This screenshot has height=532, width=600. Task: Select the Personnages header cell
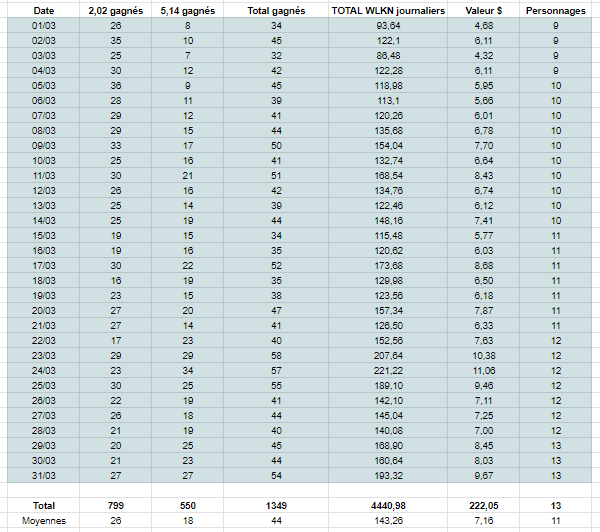(x=556, y=11)
